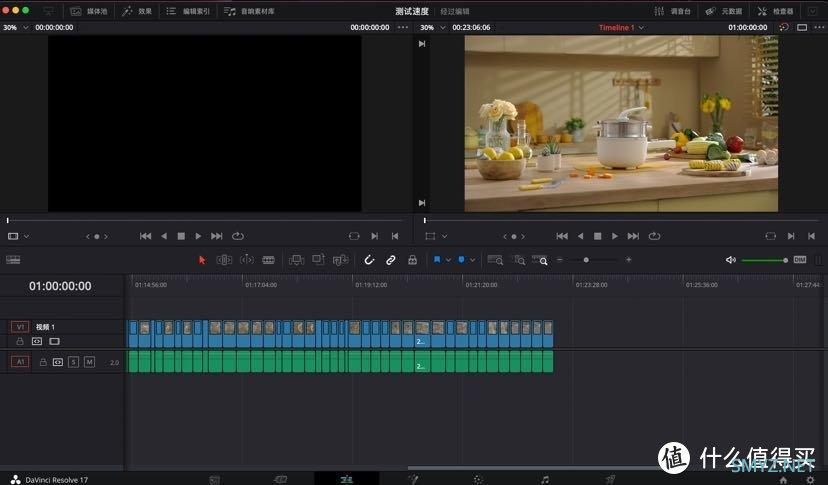Screen dimensions: 828x485
Task: Enable transform overlay in timeline viewer
Action: [430, 236]
